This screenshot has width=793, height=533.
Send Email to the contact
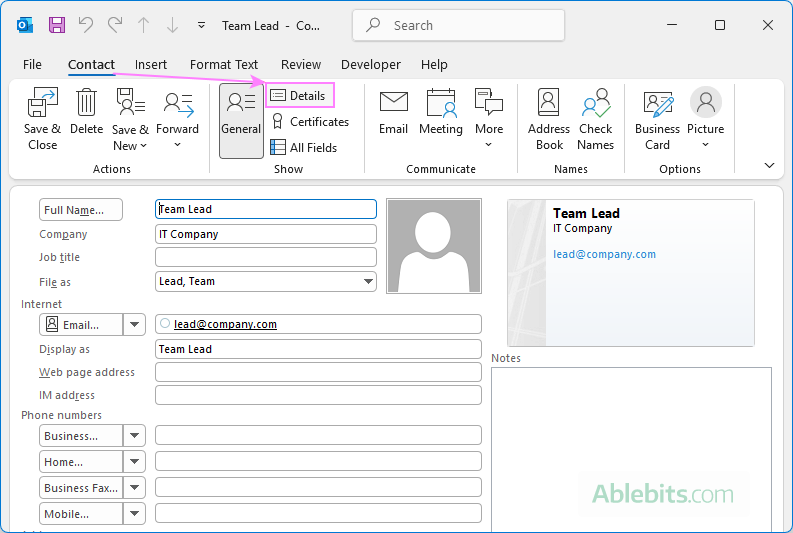pyautogui.click(x=393, y=112)
